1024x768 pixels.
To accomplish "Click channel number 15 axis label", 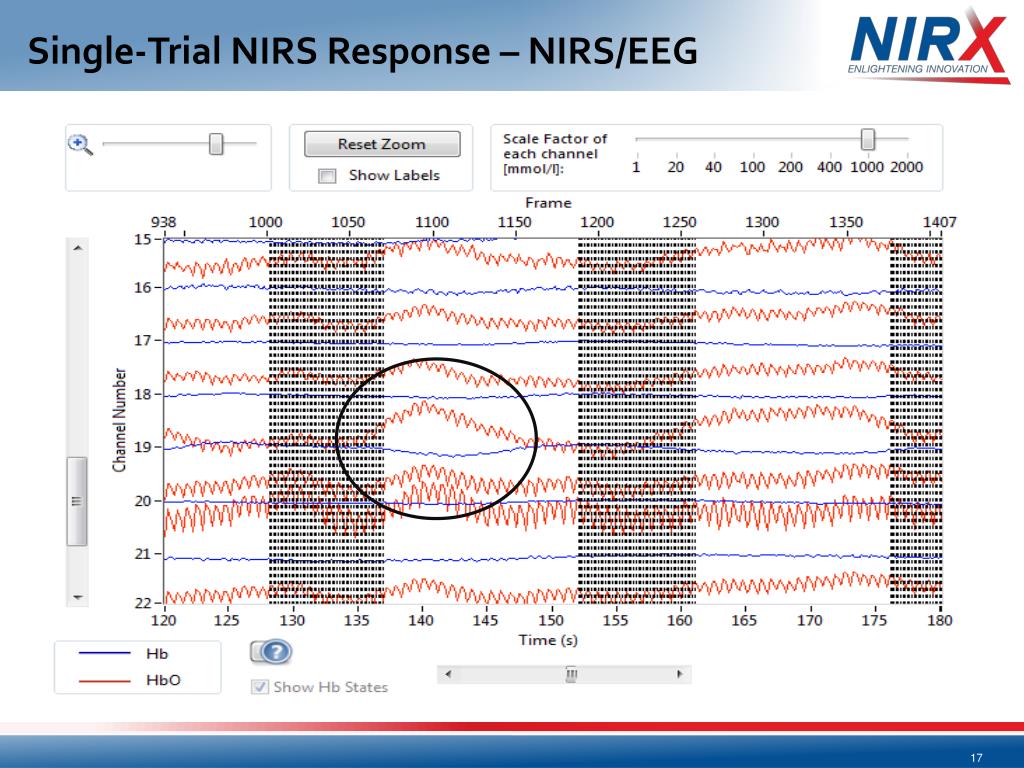I will 144,240.
